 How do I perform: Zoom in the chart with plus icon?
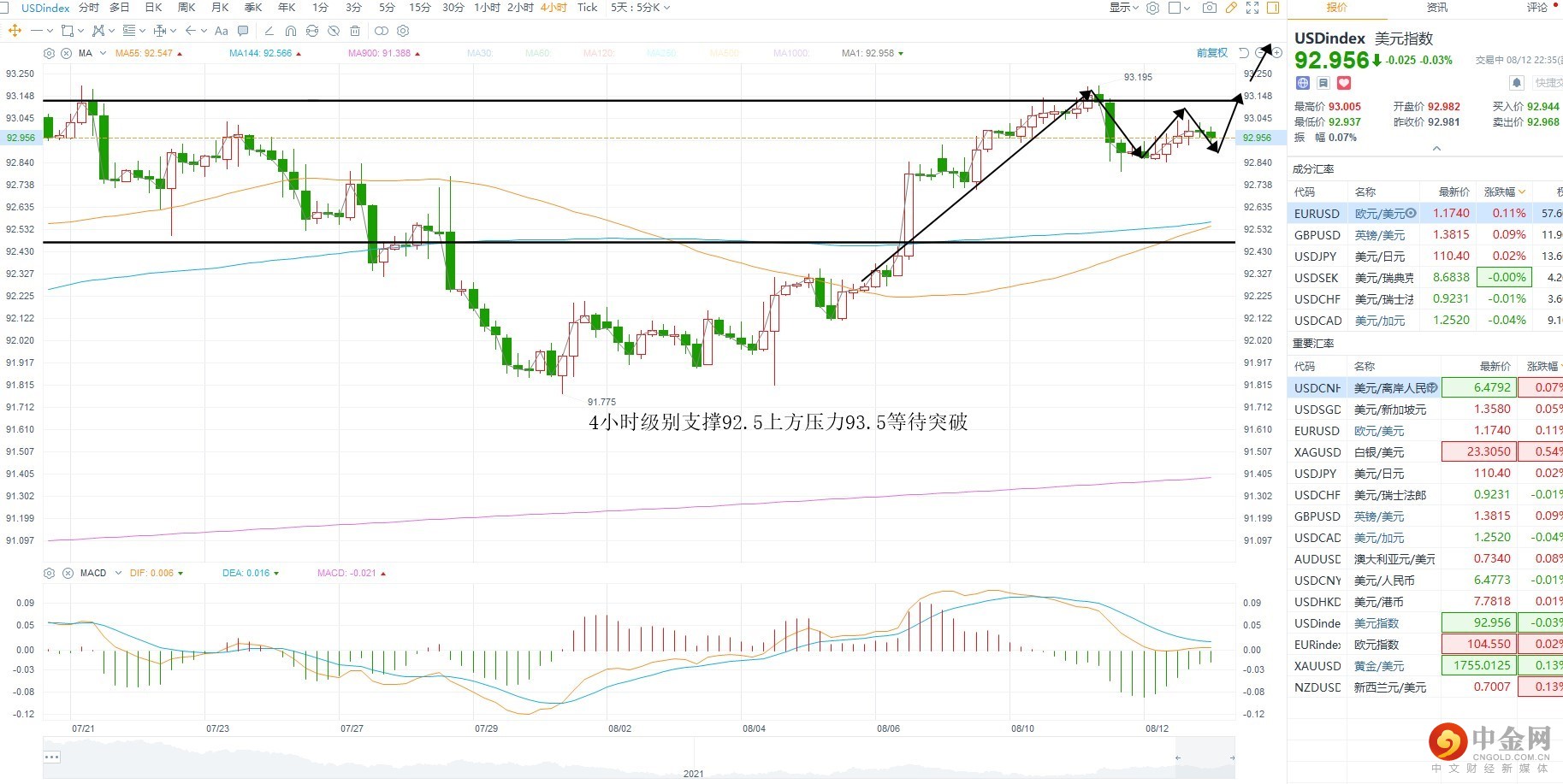point(1276,53)
